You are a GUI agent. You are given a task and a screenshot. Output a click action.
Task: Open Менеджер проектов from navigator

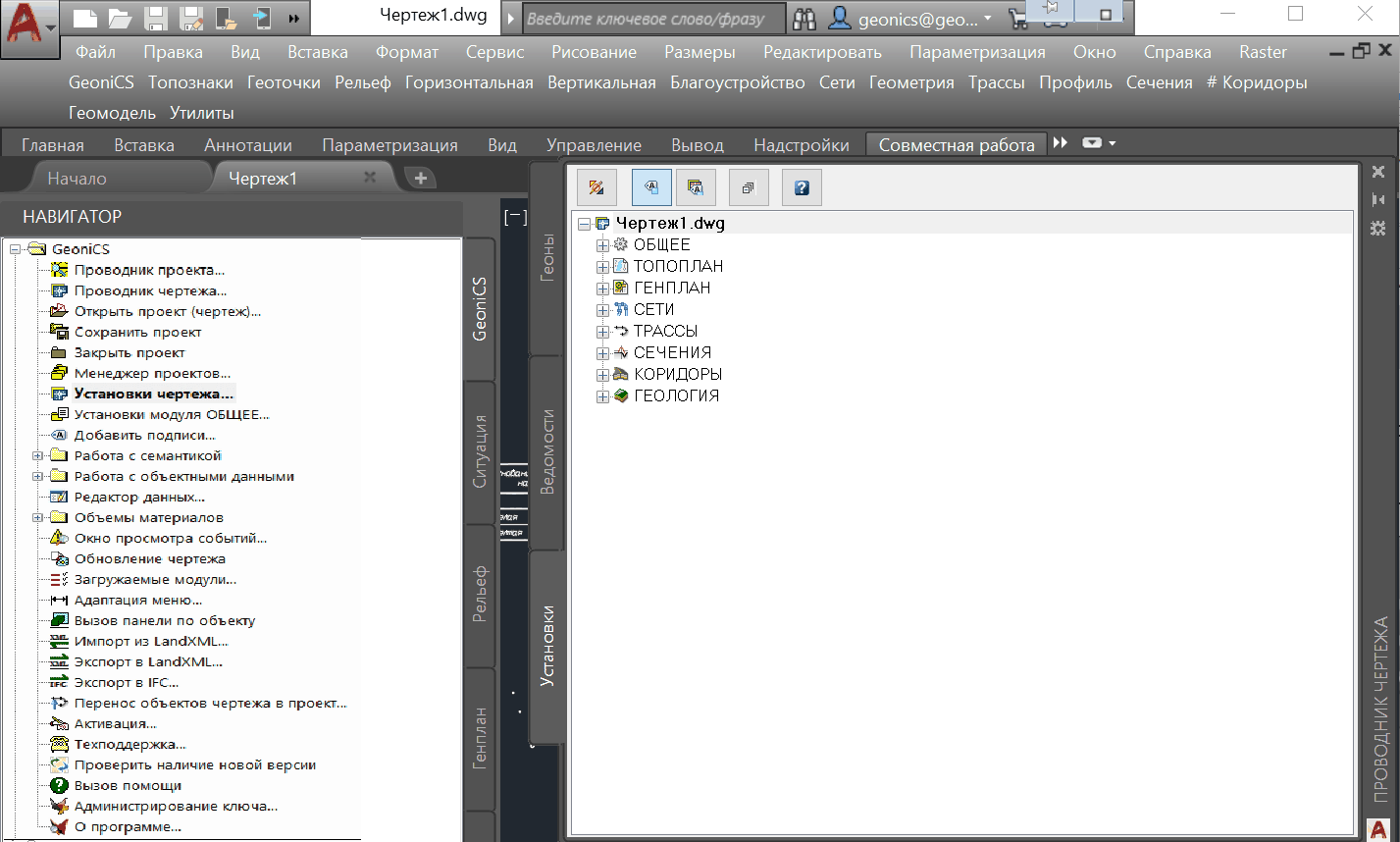[x=152, y=374]
